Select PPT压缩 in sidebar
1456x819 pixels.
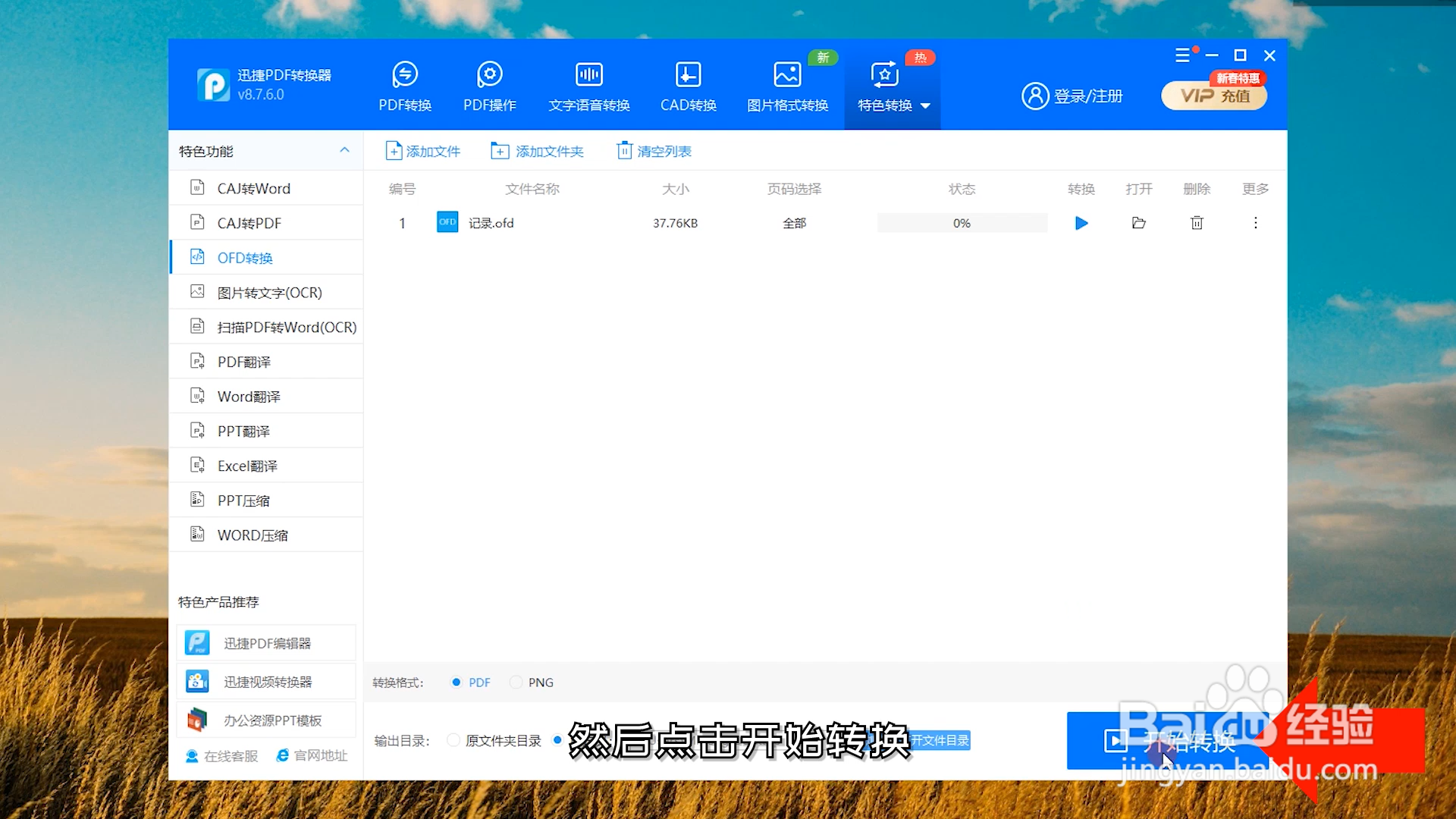[266, 500]
